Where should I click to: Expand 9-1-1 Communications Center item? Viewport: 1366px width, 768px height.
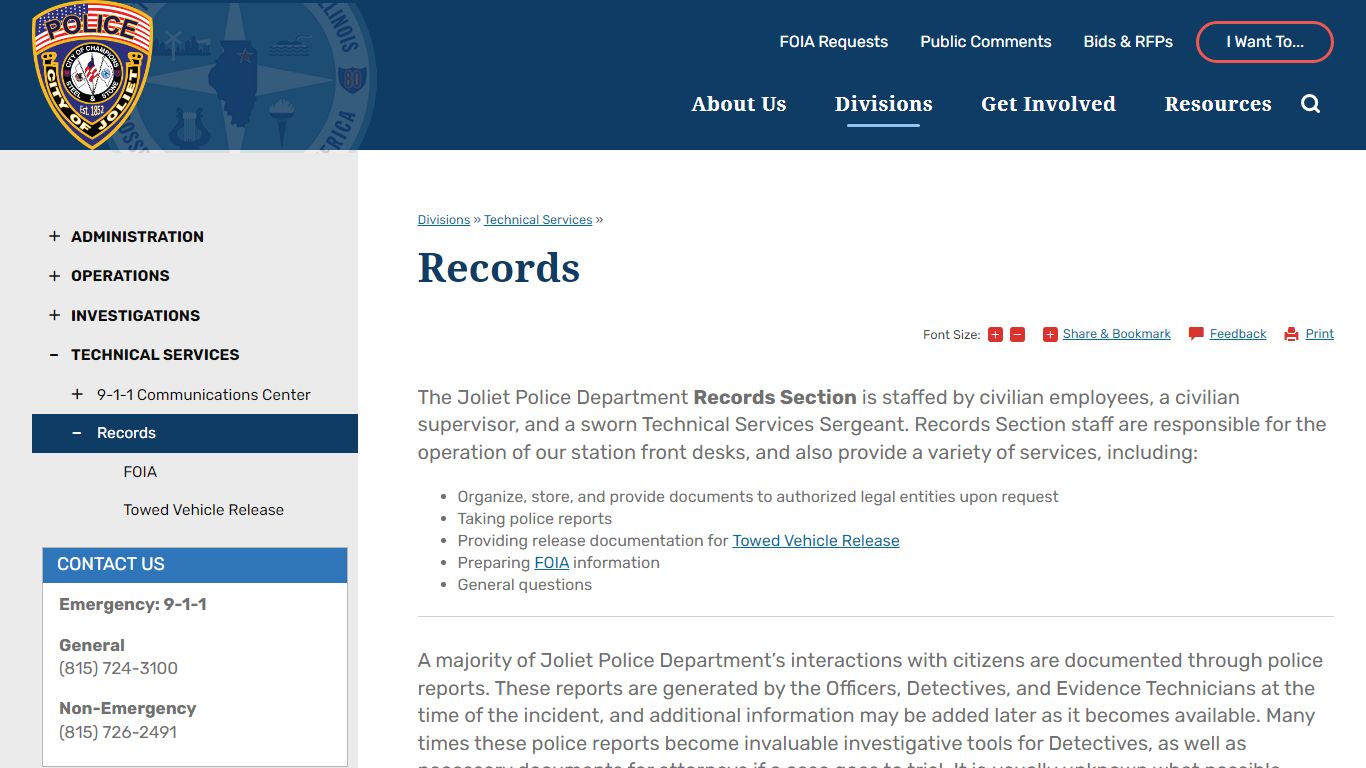[77, 395]
